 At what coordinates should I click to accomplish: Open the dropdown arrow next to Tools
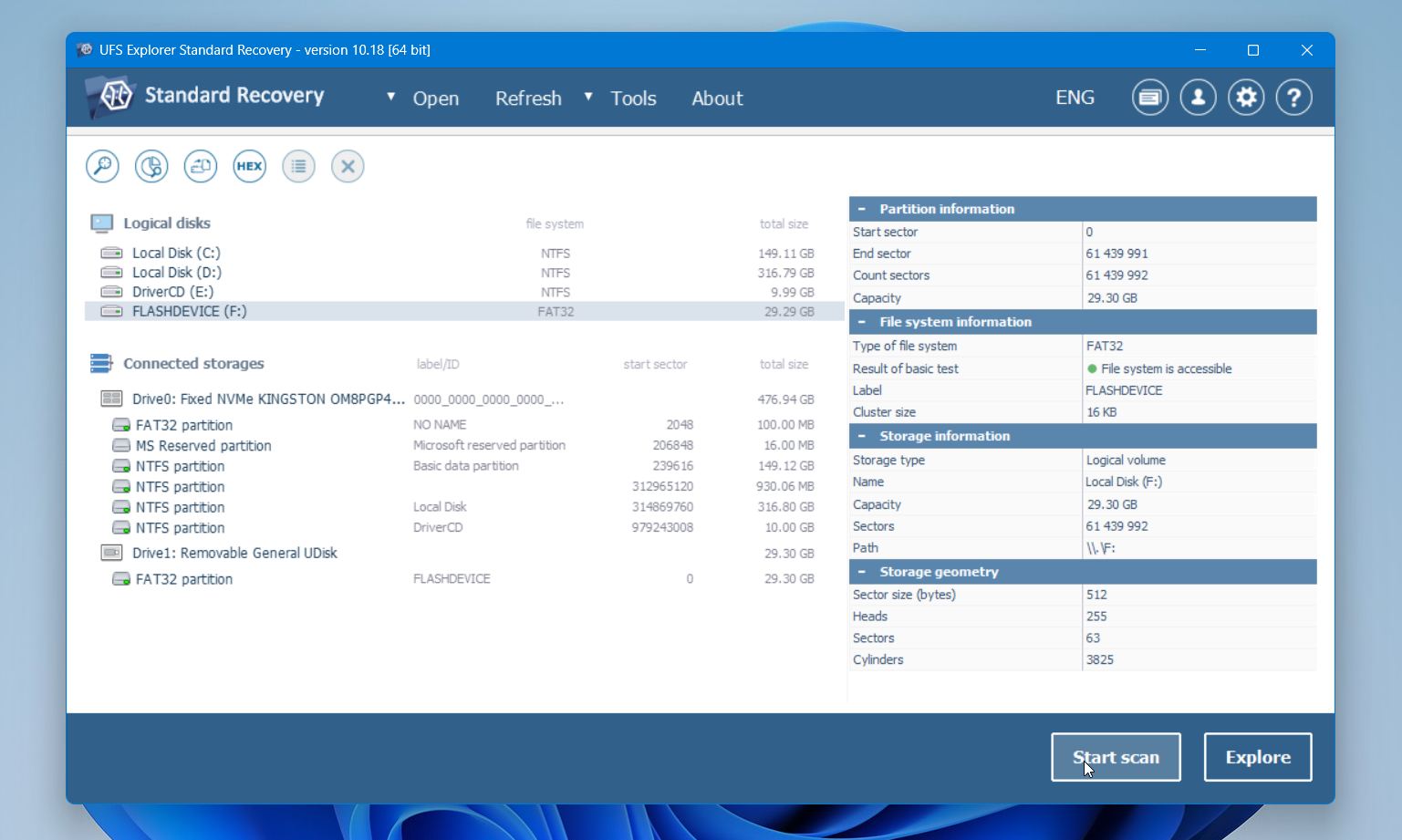coord(588,96)
